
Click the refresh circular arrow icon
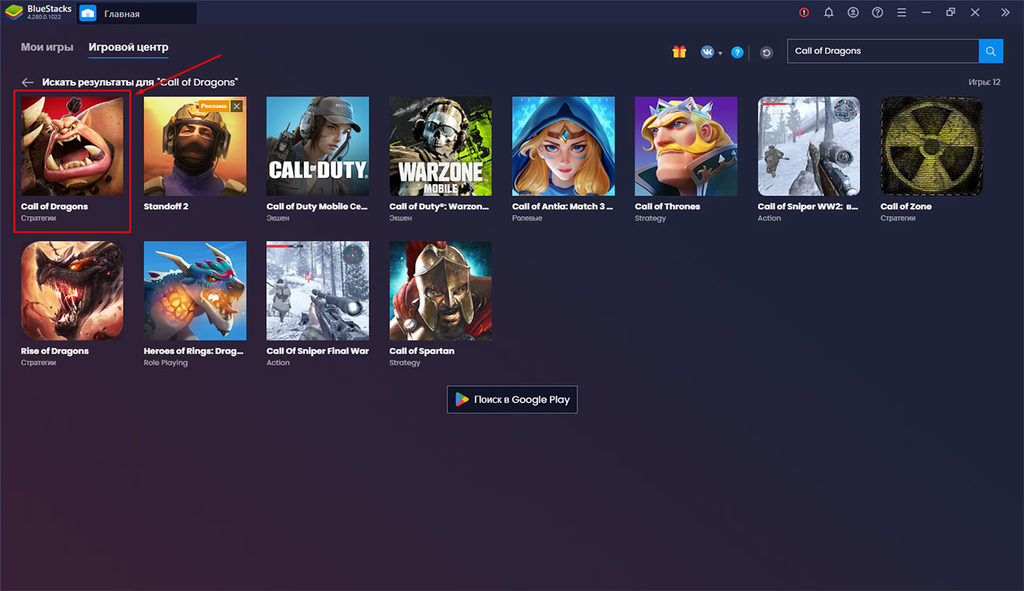click(x=766, y=52)
